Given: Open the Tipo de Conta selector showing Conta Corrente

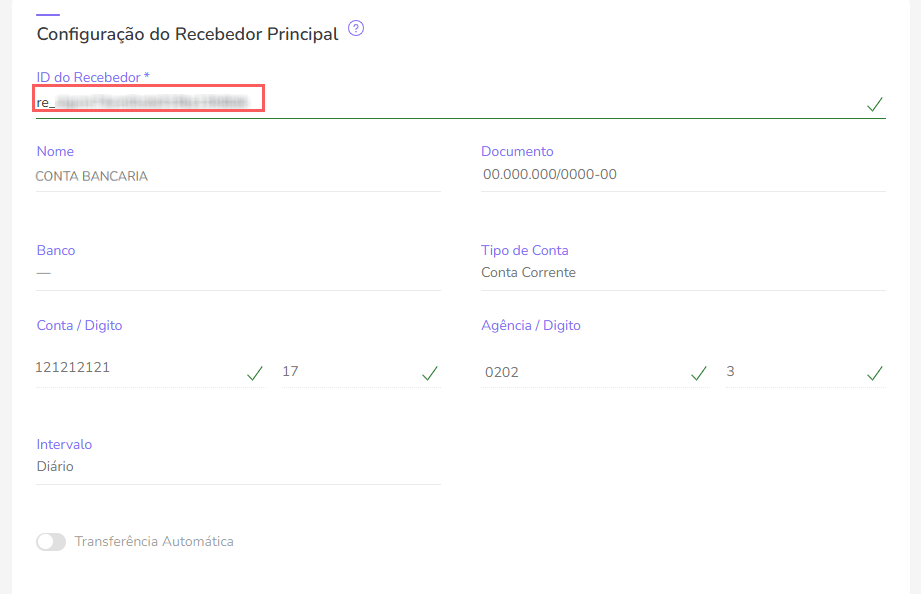Looking at the screenshot, I should [682, 272].
